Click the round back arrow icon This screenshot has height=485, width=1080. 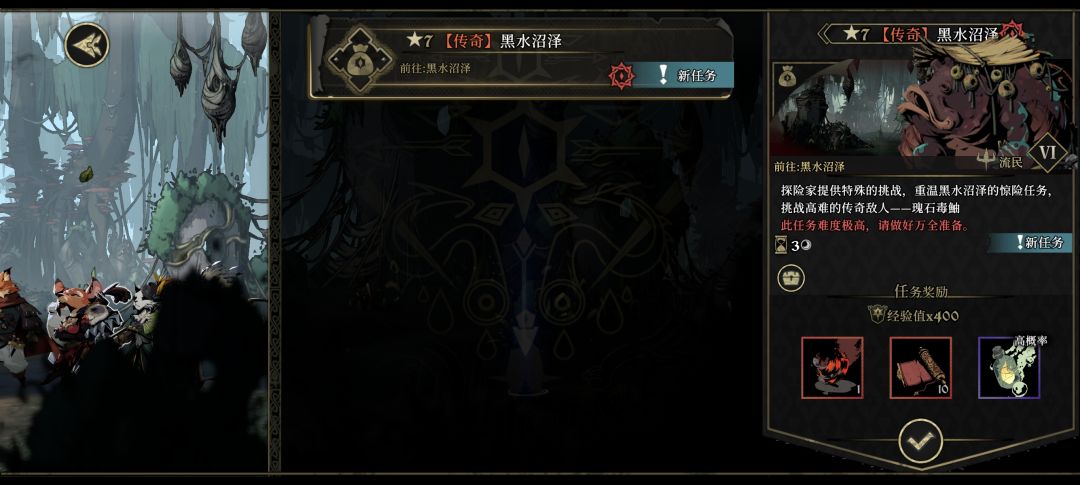click(x=87, y=44)
